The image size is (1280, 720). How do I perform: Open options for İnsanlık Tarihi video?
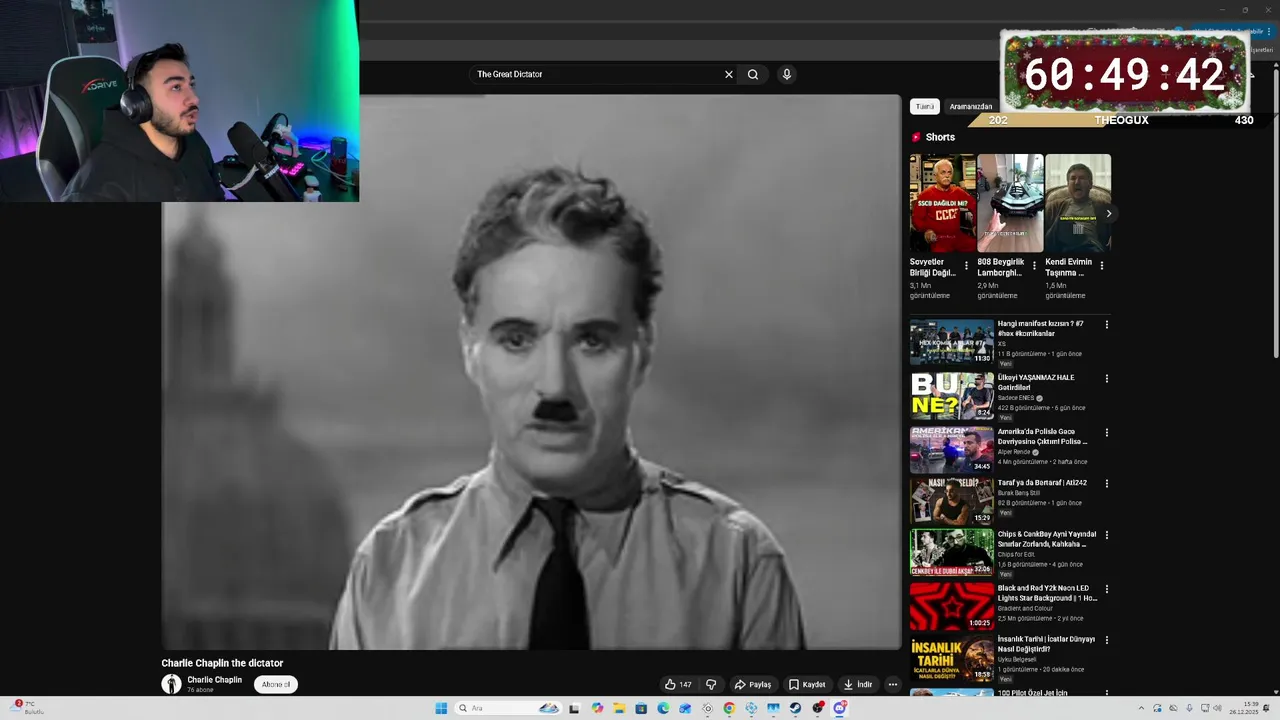tap(1106, 641)
